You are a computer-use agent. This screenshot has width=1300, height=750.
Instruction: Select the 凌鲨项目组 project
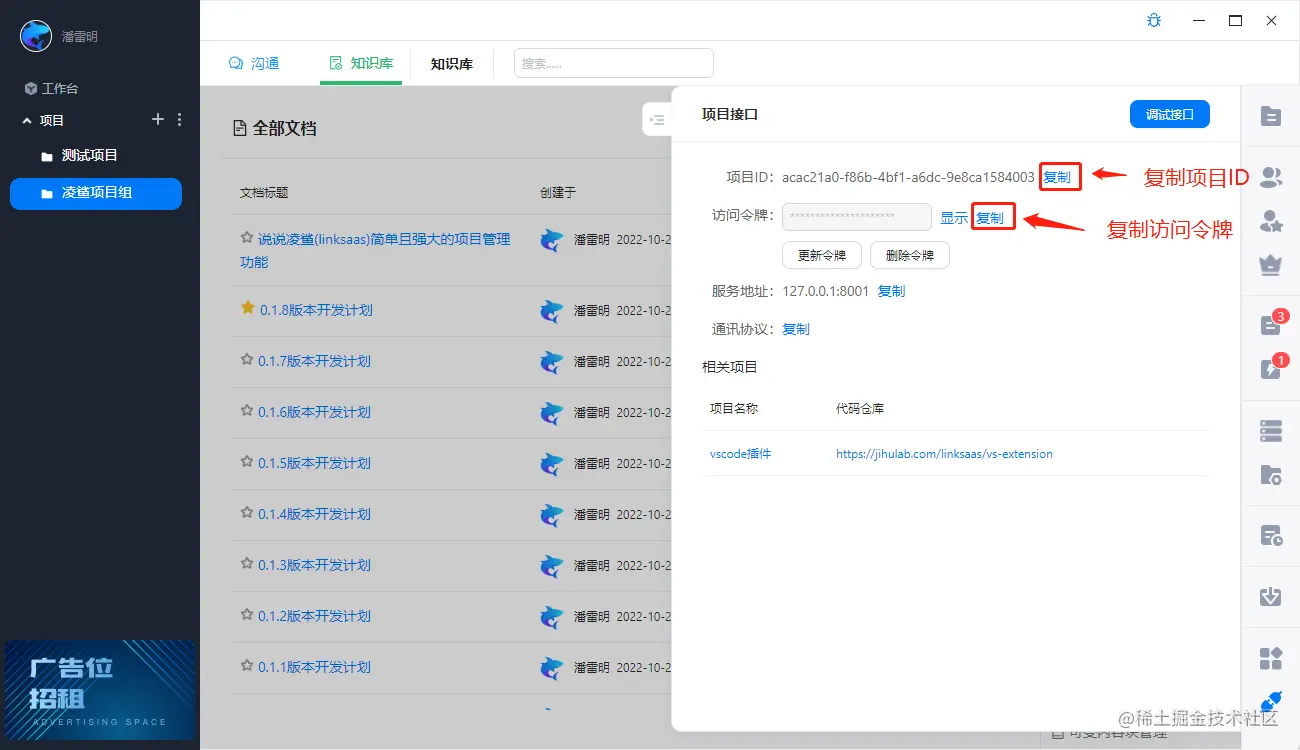96,194
